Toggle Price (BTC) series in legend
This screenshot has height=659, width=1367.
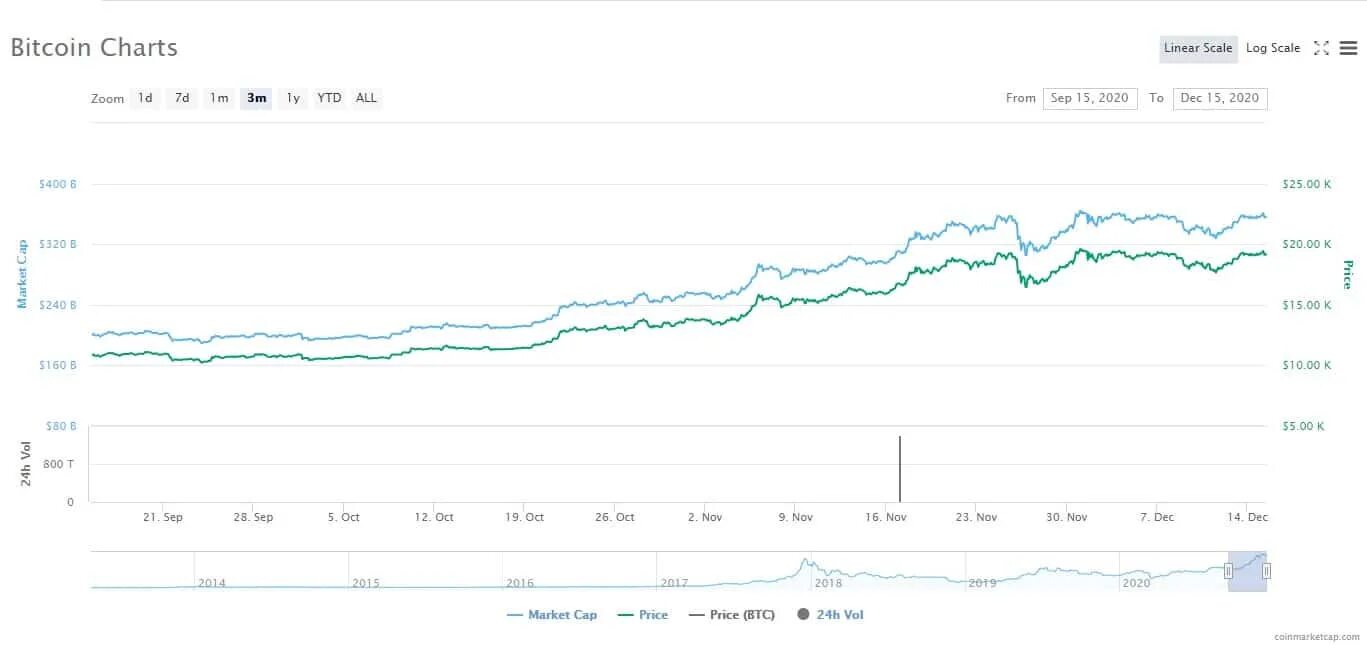[732, 614]
